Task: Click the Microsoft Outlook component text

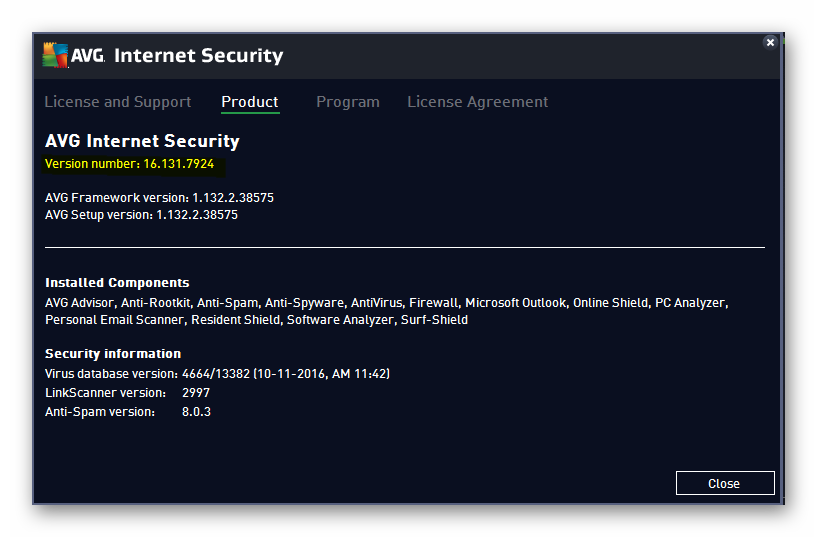Action: coord(515,303)
